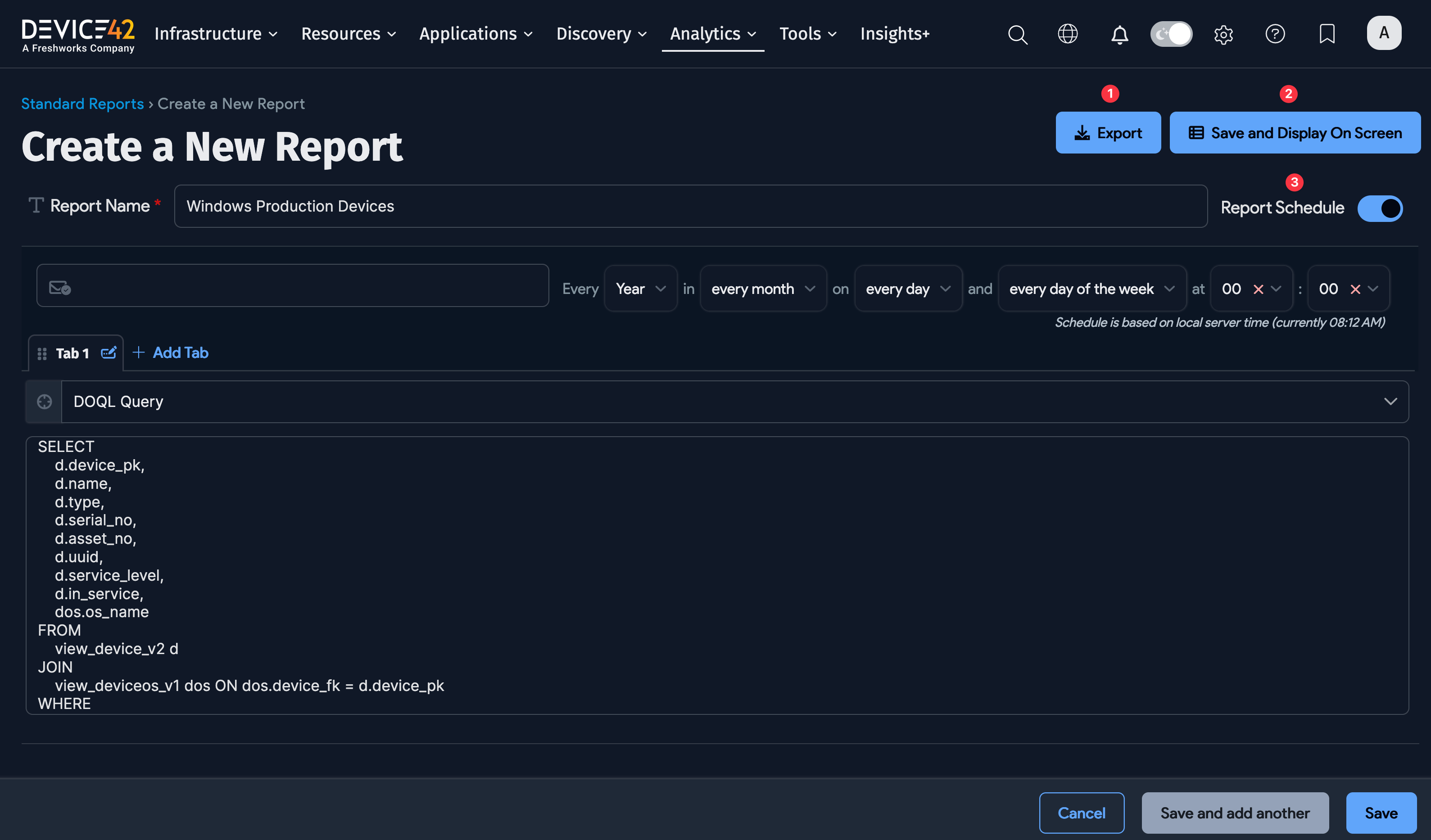This screenshot has width=1431, height=840.
Task: Open the notifications bell
Action: pos(1119,35)
